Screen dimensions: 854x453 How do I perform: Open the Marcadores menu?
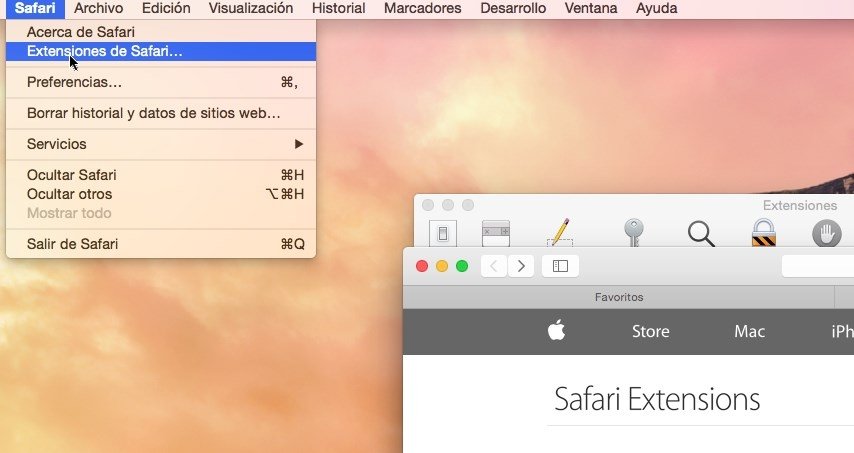423,9
